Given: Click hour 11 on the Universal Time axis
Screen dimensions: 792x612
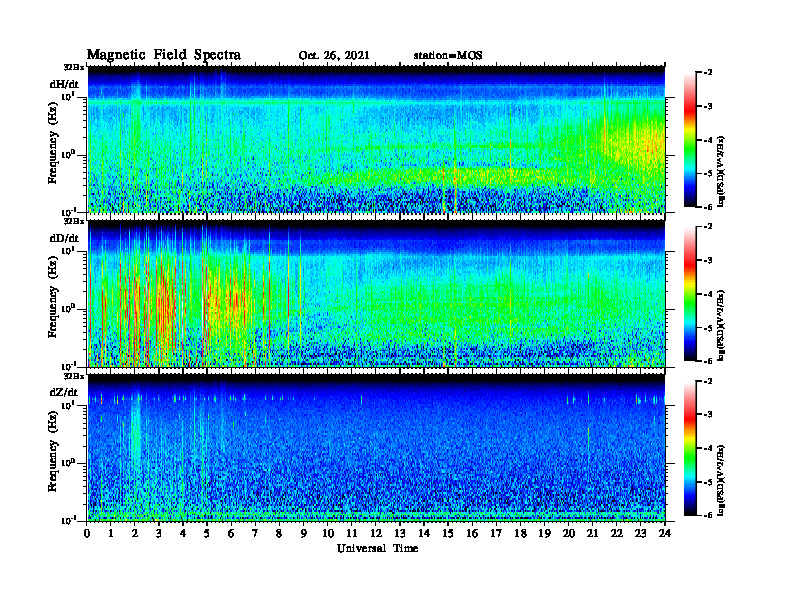Looking at the screenshot, I should click(x=352, y=534).
